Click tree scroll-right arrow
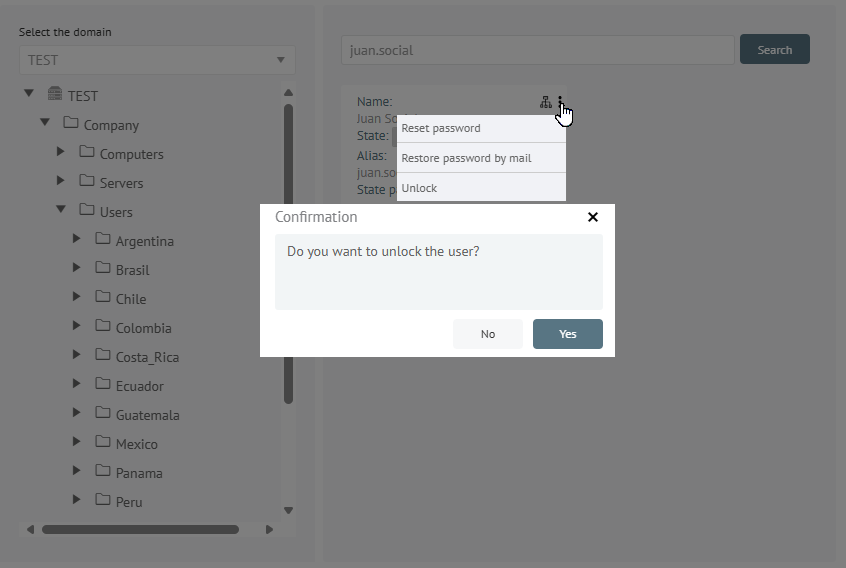Viewport: 846px width, 568px height. click(269, 530)
